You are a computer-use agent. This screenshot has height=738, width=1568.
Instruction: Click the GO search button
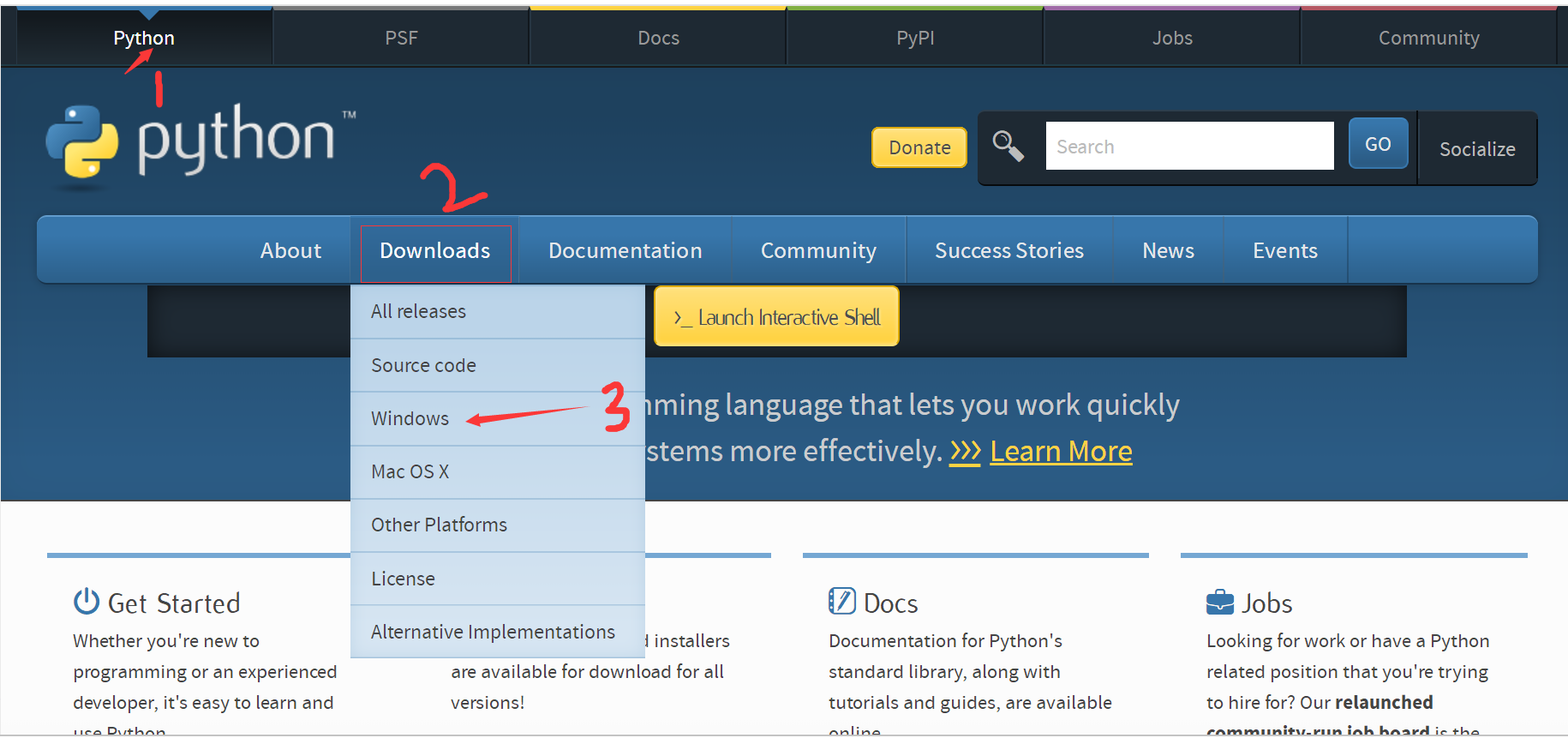pyautogui.click(x=1378, y=144)
